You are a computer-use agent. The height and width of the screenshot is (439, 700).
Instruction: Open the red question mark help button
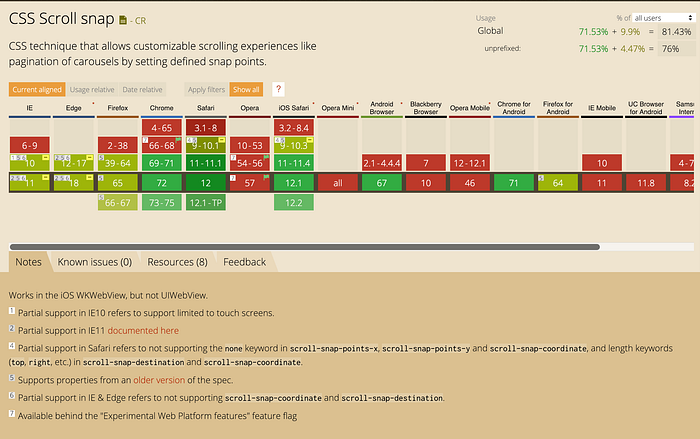(278, 89)
